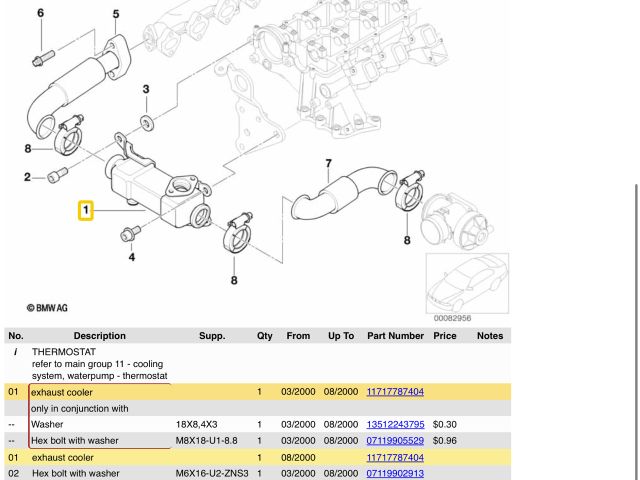Open part number link 07119905529
Image resolution: width=640 pixels, height=480 pixels.
(395, 440)
